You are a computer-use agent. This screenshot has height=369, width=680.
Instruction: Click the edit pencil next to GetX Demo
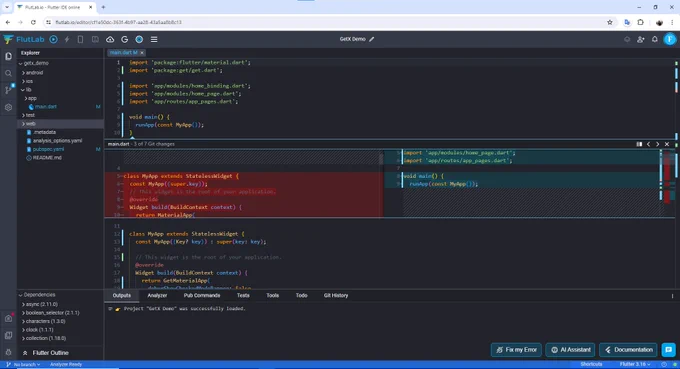pyautogui.click(x=372, y=39)
